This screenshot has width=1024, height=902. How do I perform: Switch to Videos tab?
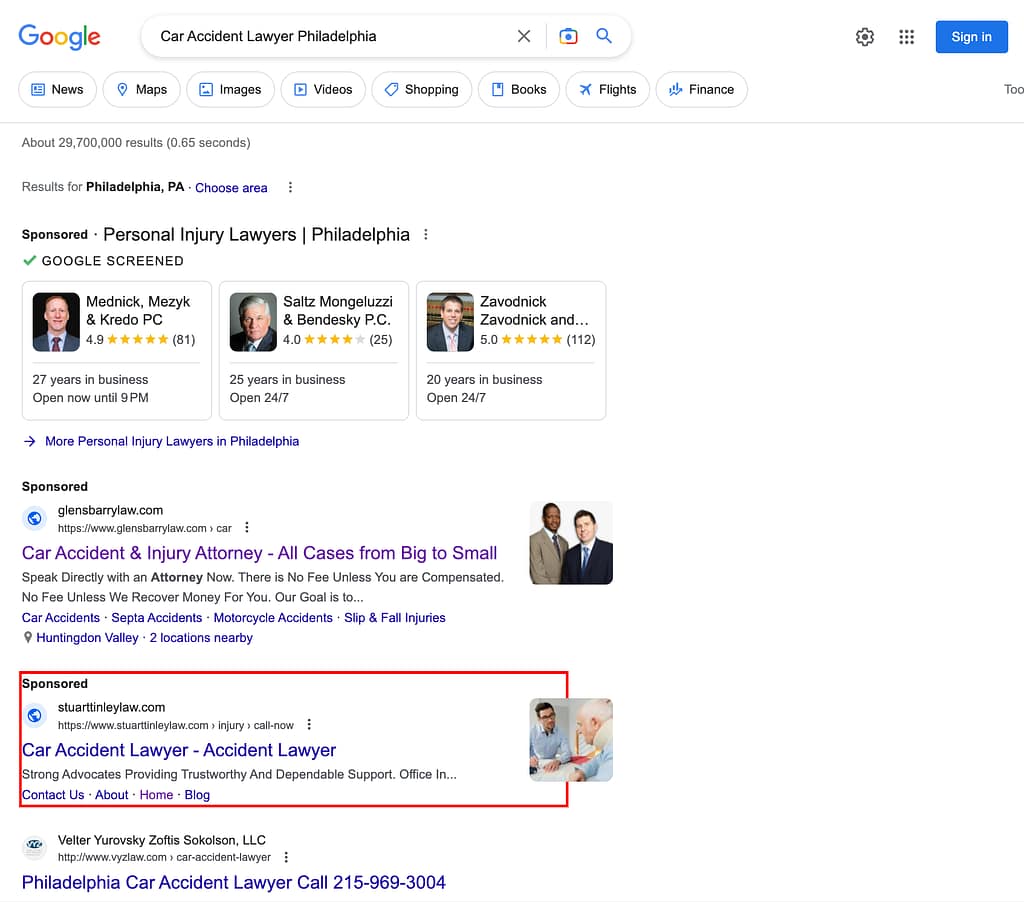tap(323, 89)
